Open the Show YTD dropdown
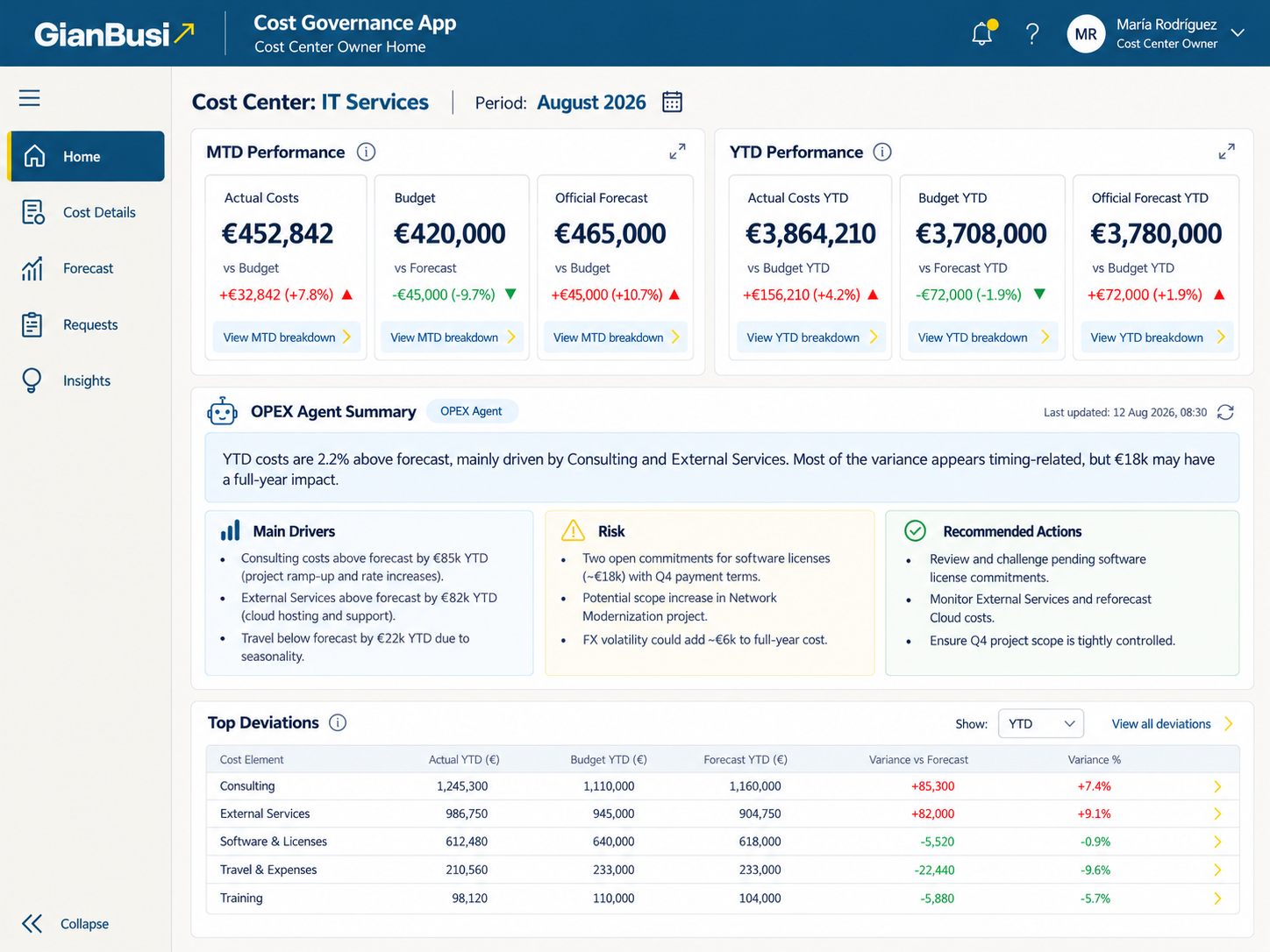 click(x=1041, y=723)
